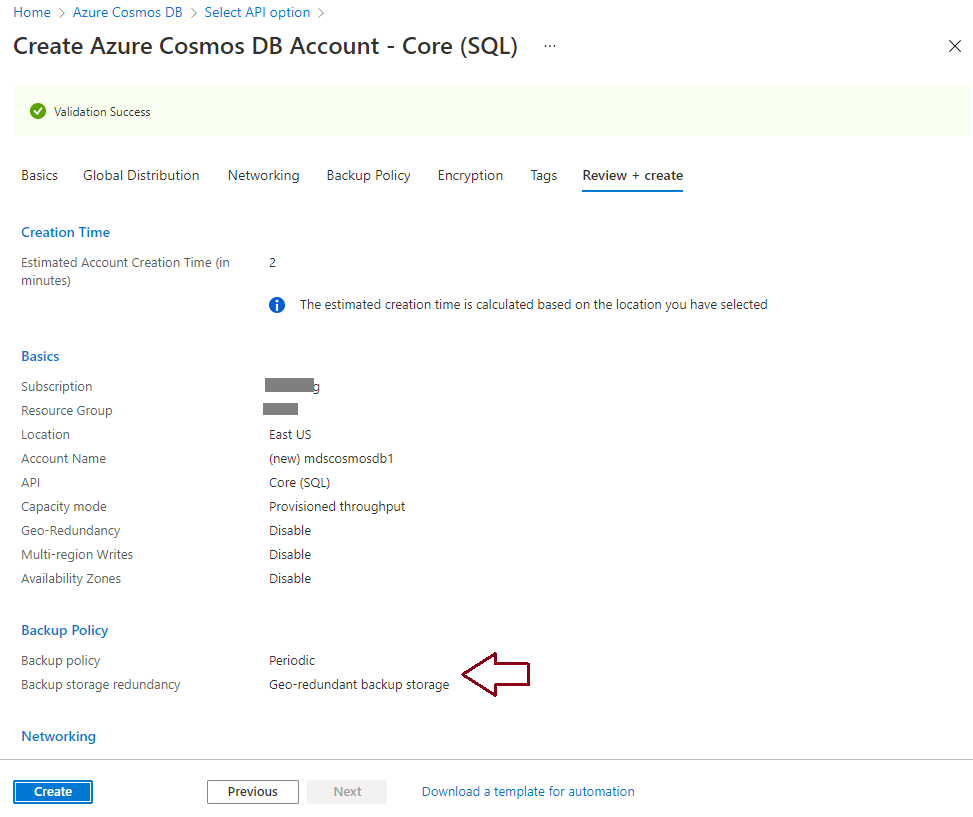Close the Create Cosmos DB Account blade
Viewport: 973px width, 817px height.
point(954,46)
